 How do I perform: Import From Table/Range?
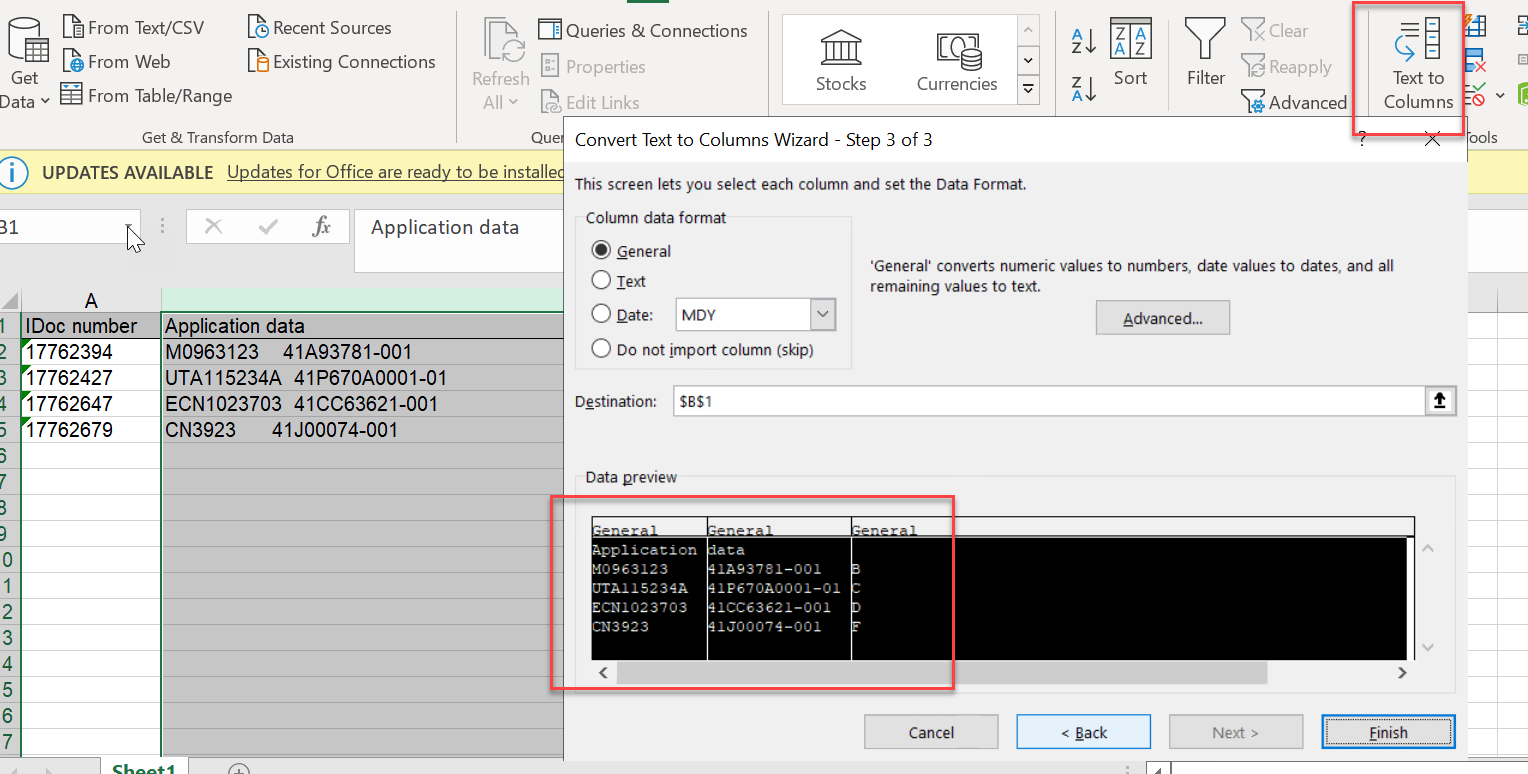147,96
